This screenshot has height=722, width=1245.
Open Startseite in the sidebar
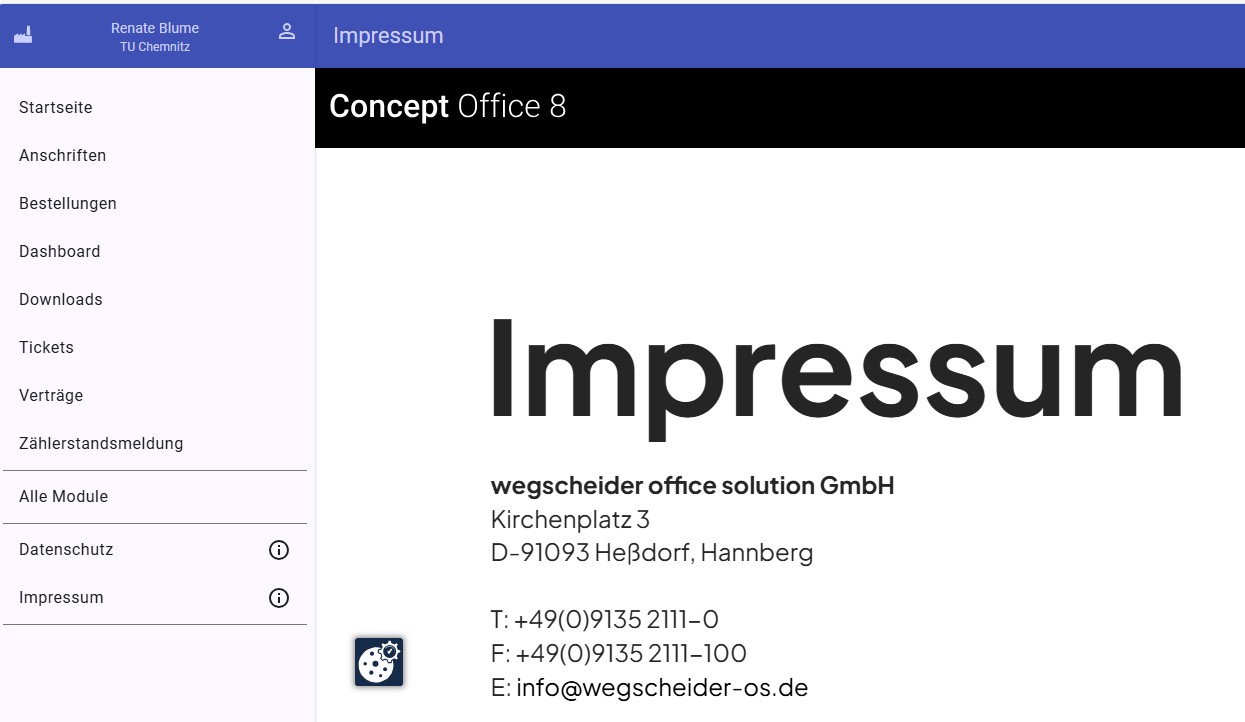click(x=155, y=108)
